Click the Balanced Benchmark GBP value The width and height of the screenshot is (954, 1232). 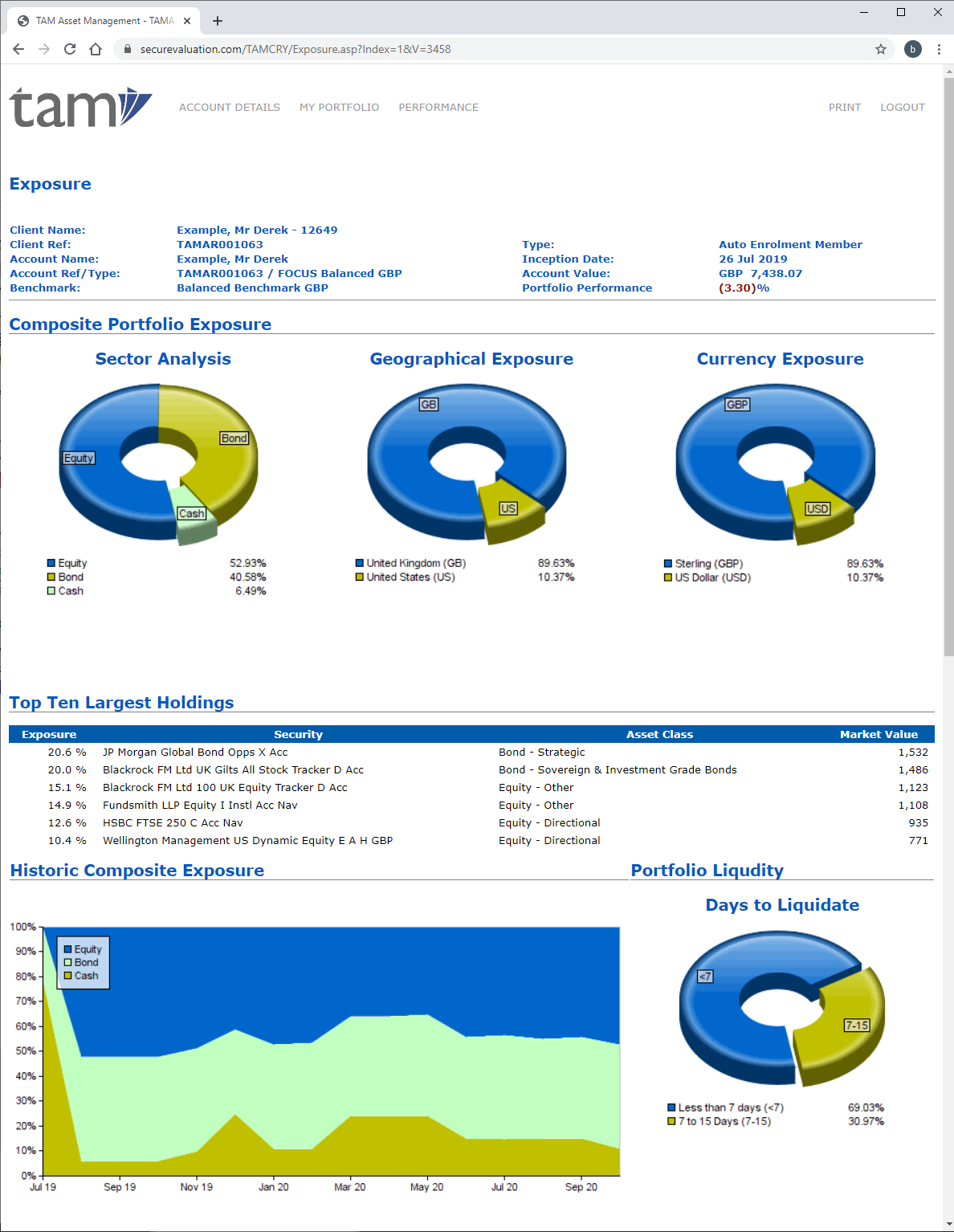252,288
